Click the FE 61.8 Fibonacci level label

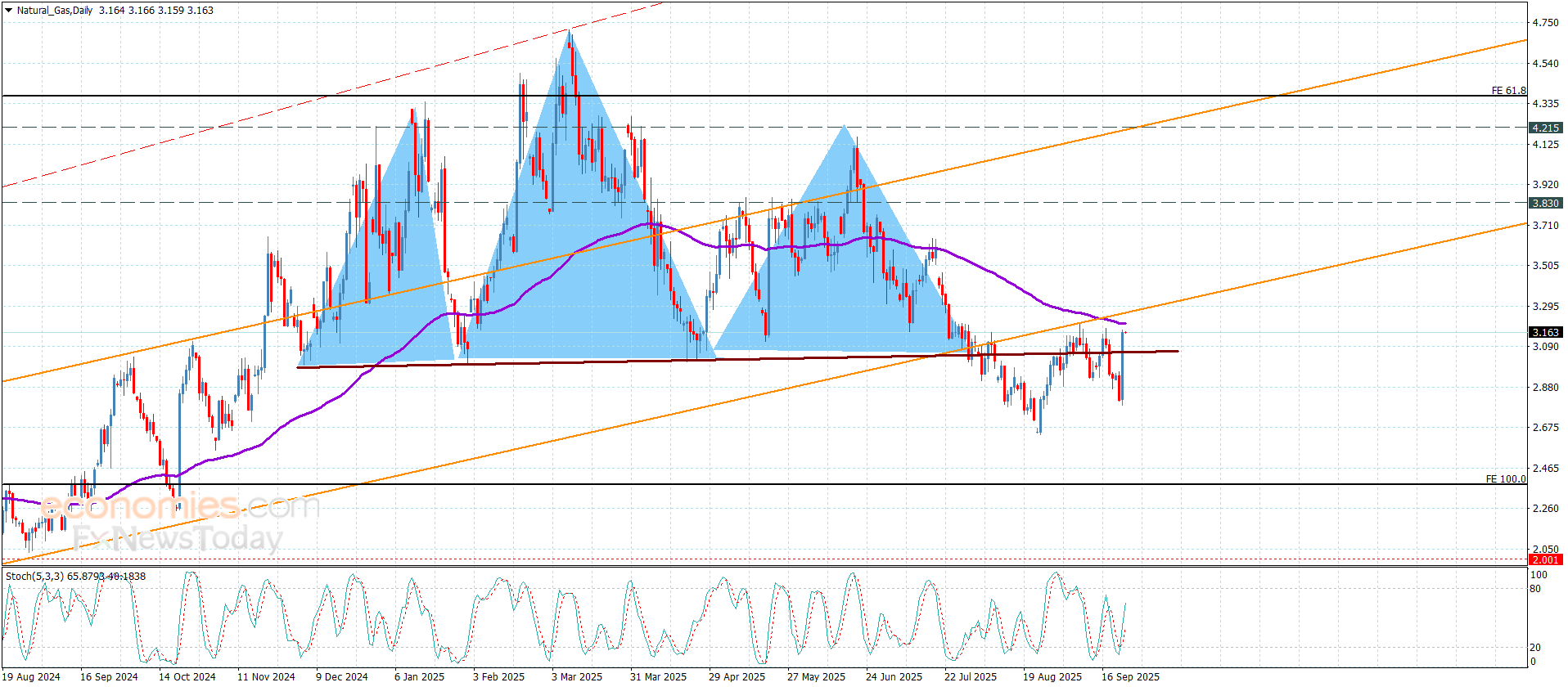tap(1508, 91)
